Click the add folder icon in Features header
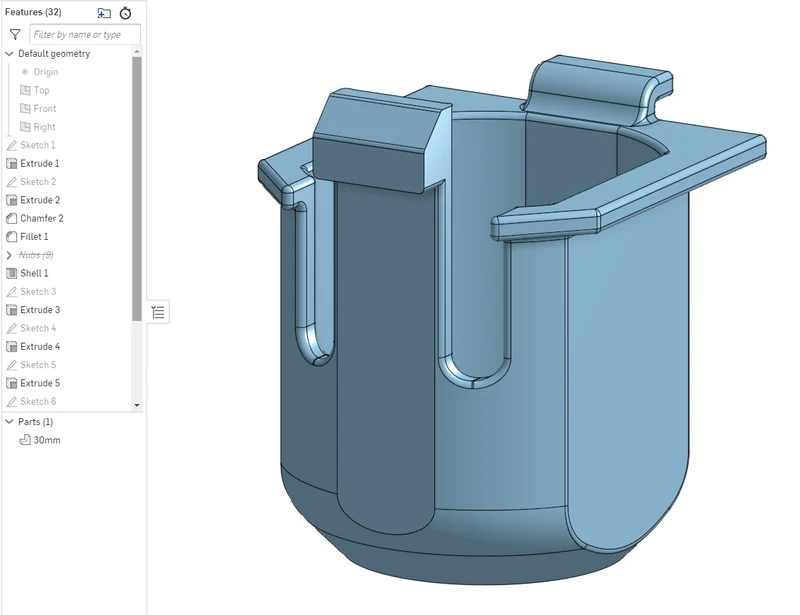Image resolution: width=800 pixels, height=615 pixels. (104, 13)
